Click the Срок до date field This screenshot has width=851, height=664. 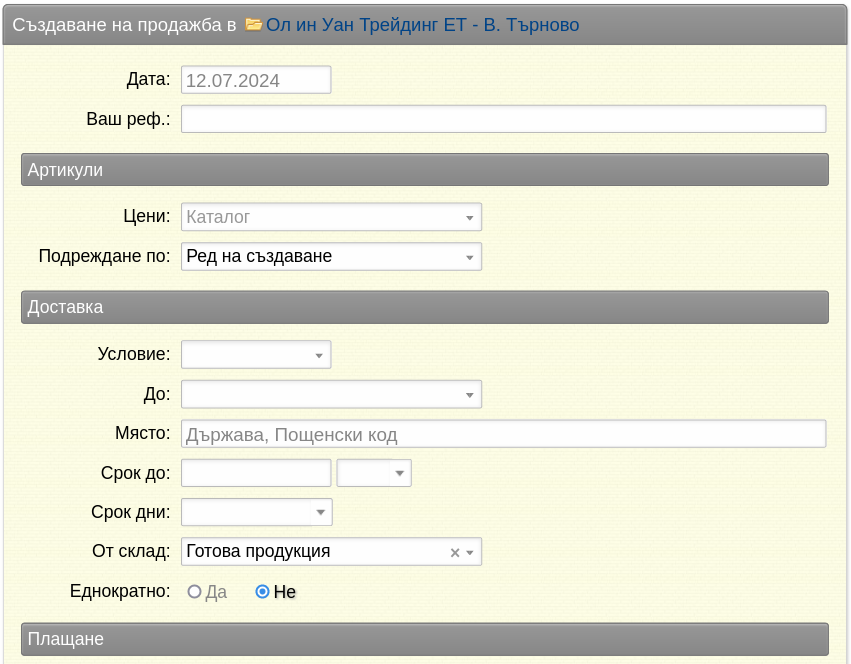coord(256,473)
